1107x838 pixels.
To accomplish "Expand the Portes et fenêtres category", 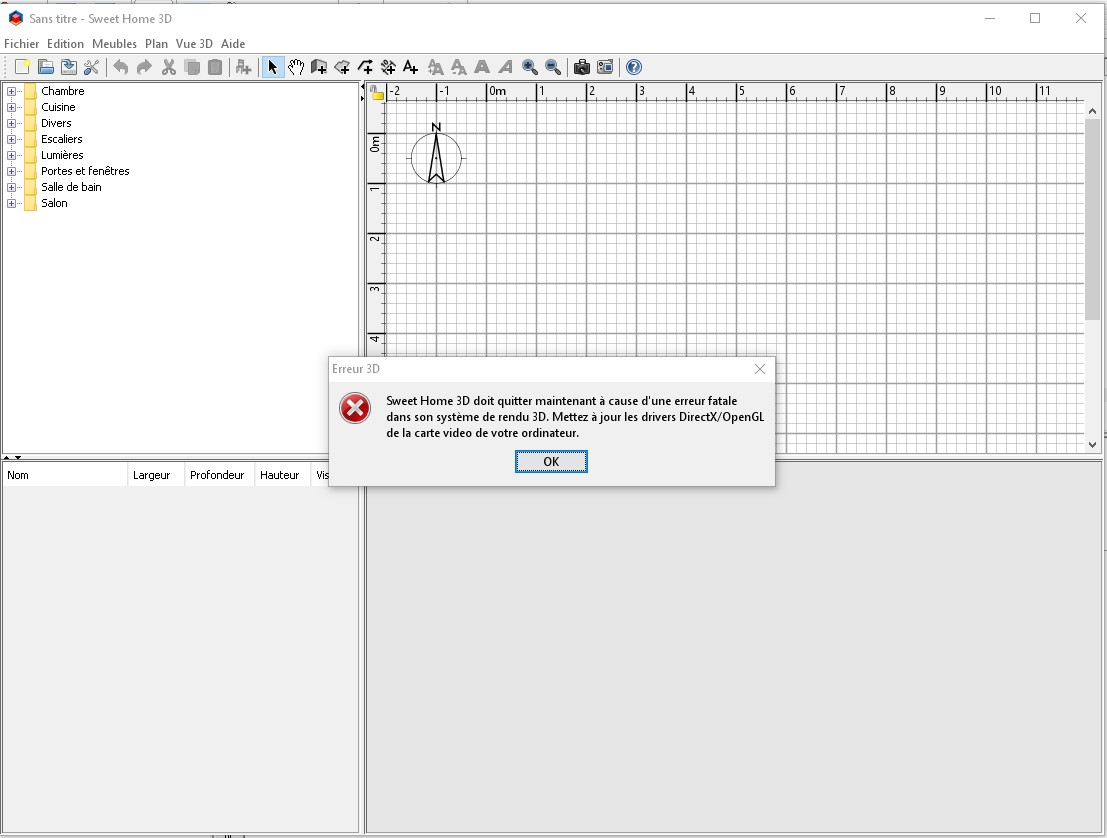I will coord(11,171).
